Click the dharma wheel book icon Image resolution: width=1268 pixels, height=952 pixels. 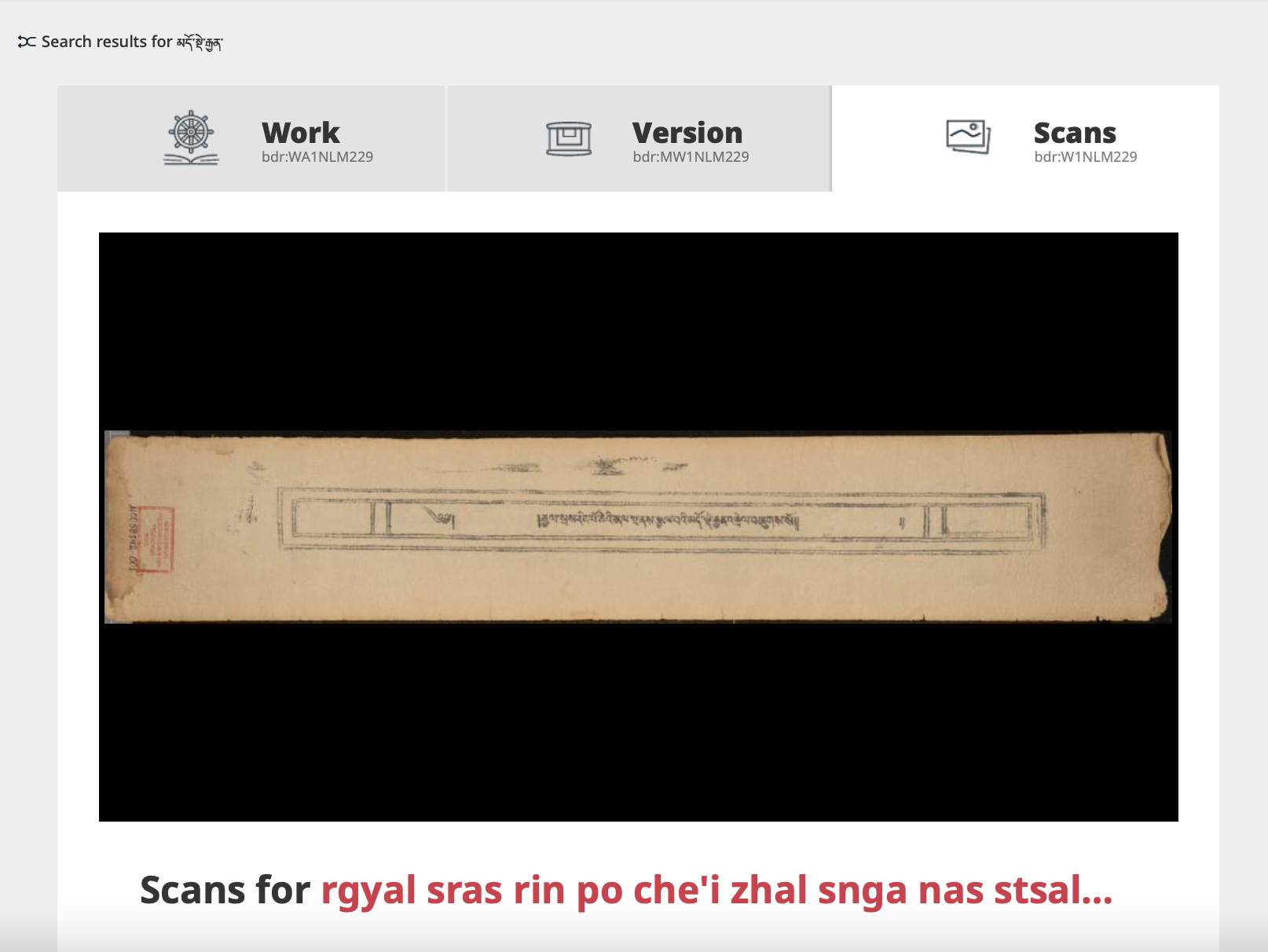(191, 138)
